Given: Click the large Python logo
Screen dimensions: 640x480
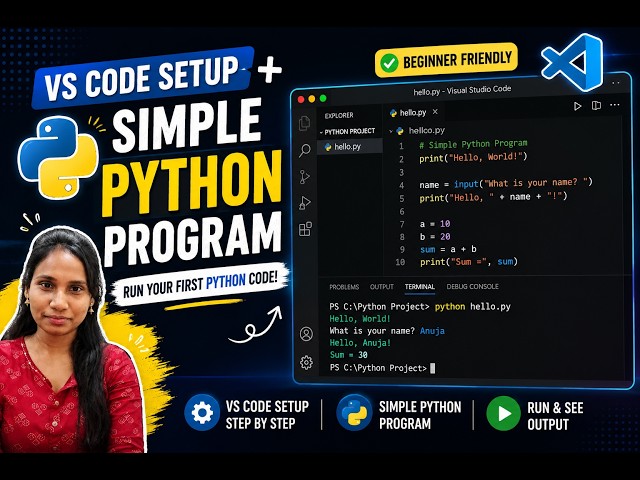Looking at the screenshot, I should 58,158.
